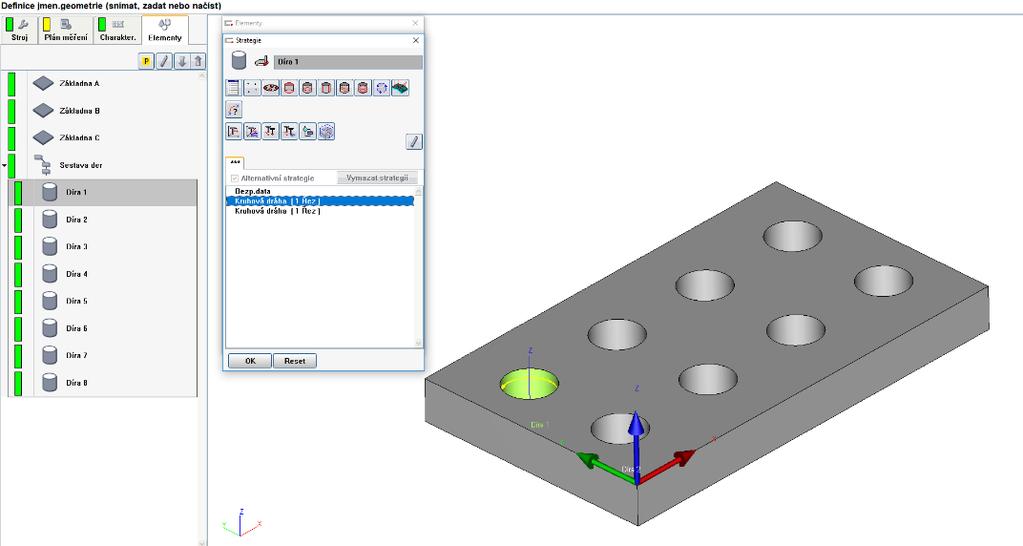Select the unhighlighted Kruhová dráha (1 Řez) entry

(x=320, y=211)
